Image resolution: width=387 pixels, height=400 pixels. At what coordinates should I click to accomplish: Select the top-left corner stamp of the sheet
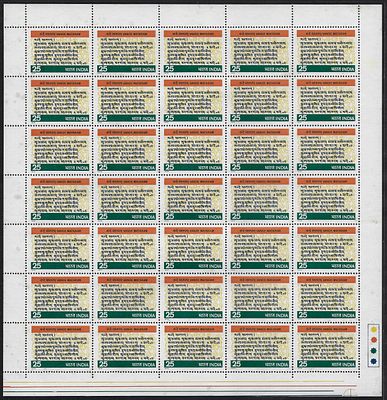pyautogui.click(x=60, y=51)
